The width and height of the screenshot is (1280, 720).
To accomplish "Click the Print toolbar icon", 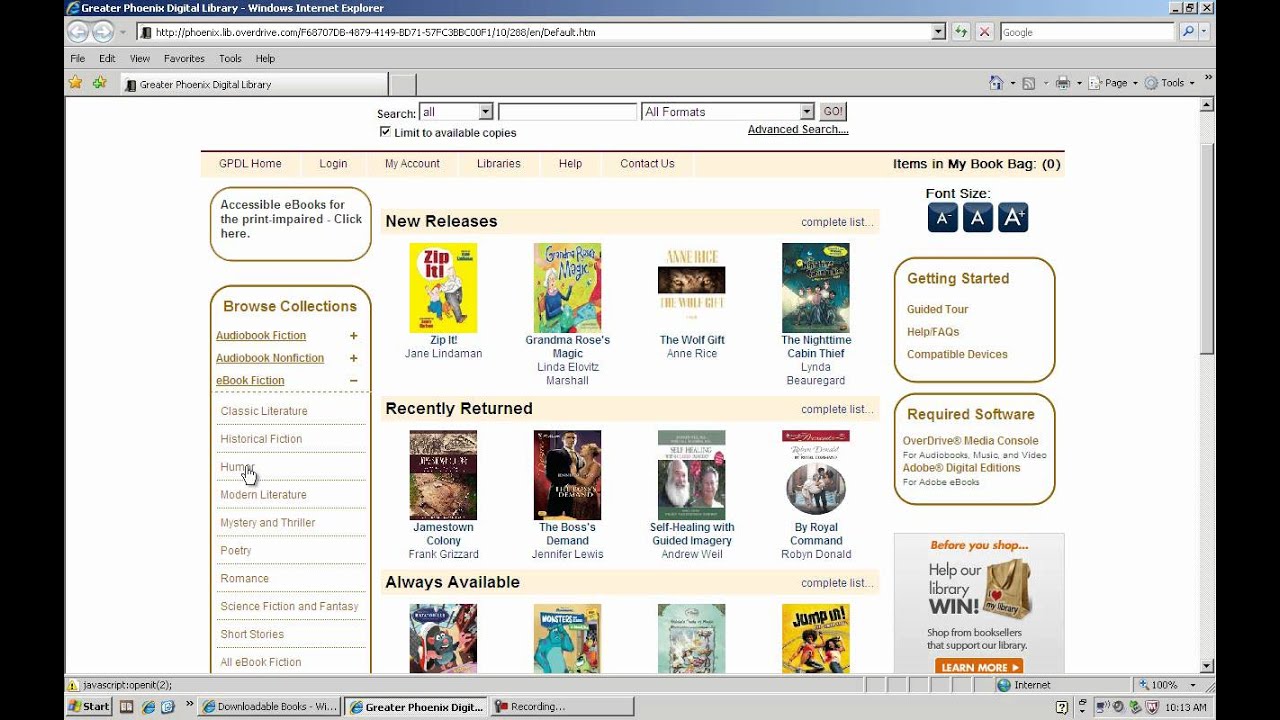I will click(1063, 83).
